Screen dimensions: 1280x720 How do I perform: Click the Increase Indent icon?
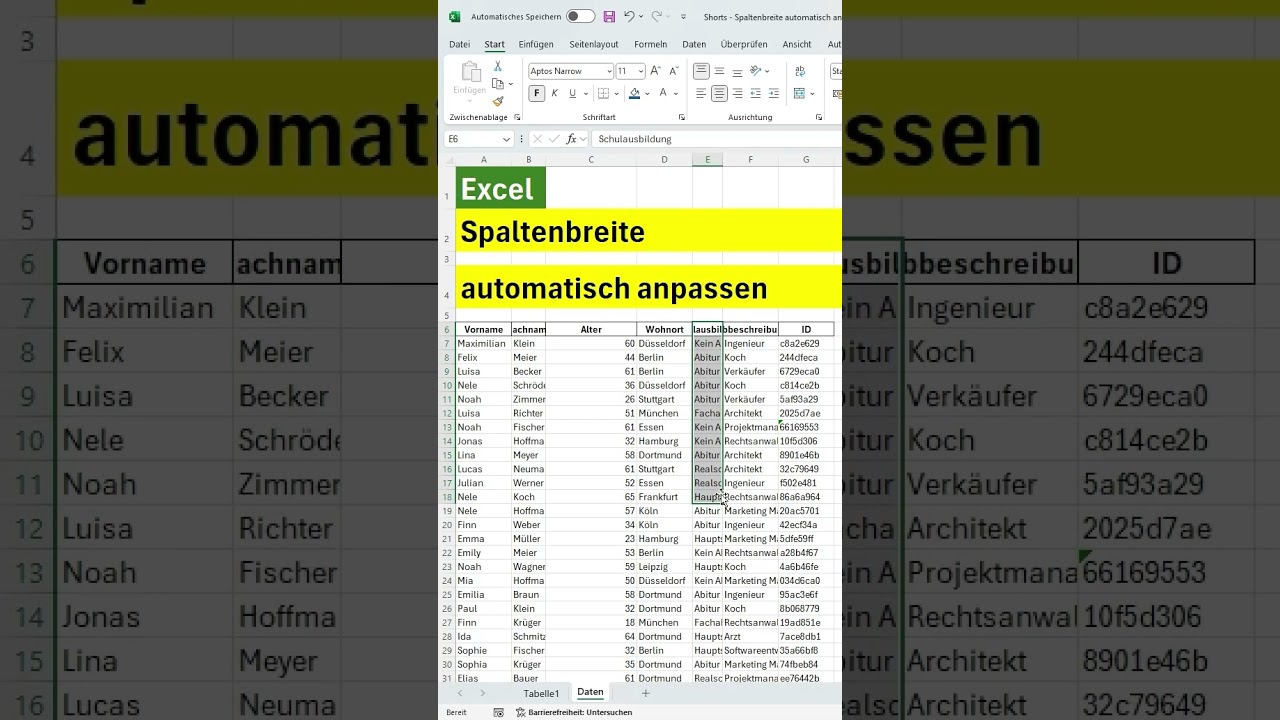(x=773, y=93)
